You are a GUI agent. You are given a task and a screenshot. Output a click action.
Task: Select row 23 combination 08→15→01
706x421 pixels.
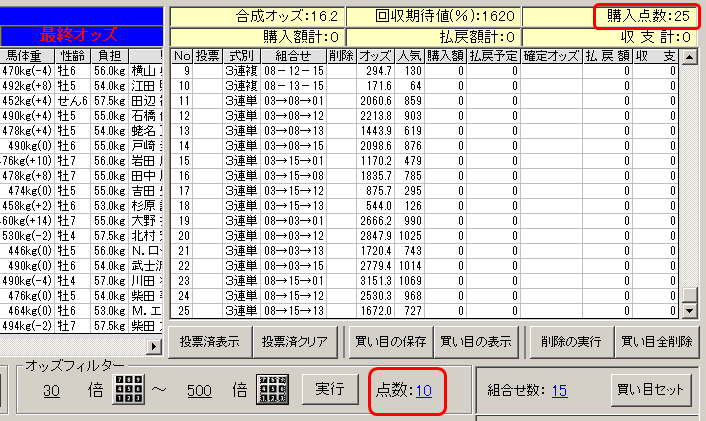(294, 281)
